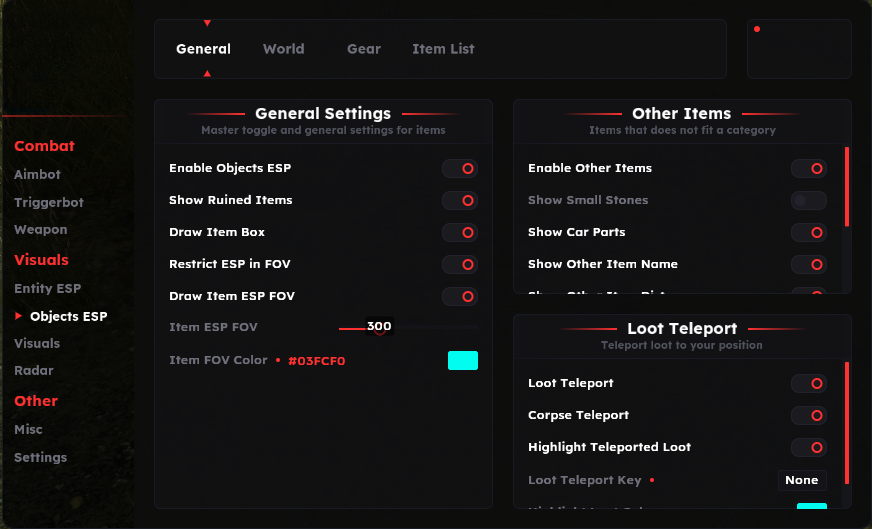
Task: Switch to the Gear tab
Action: click(x=363, y=49)
